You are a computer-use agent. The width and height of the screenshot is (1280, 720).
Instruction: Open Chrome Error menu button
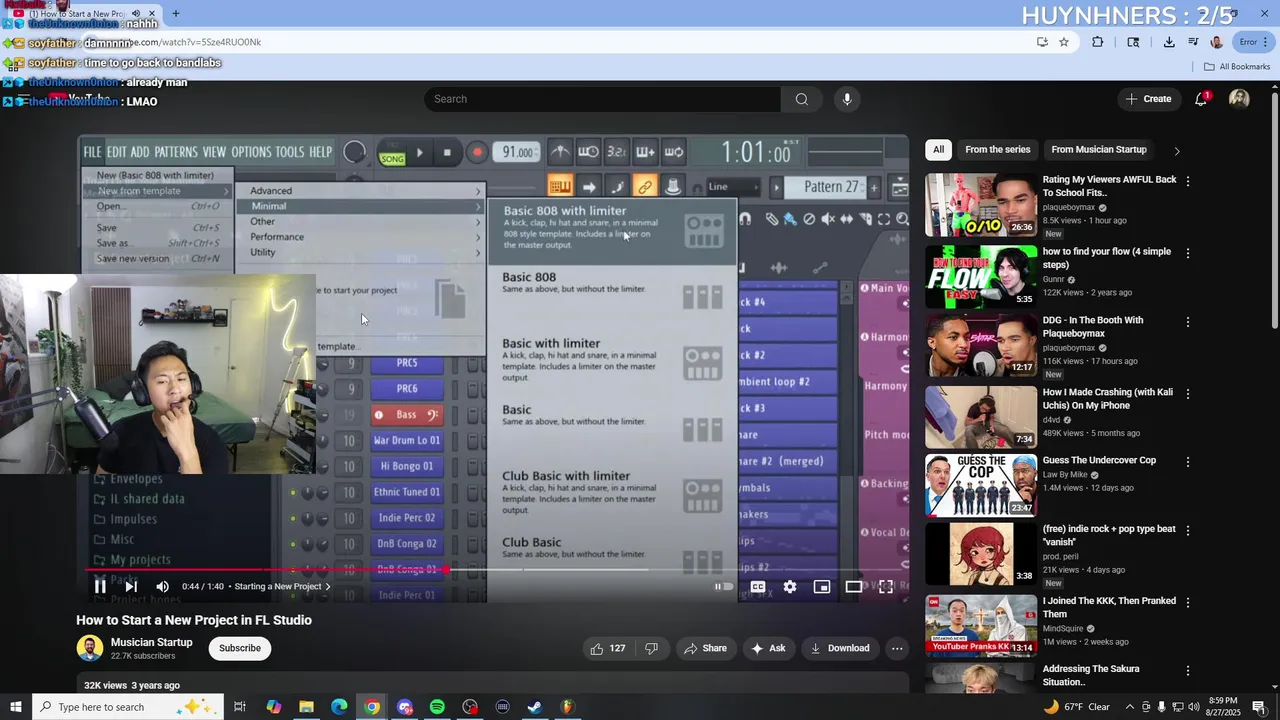pos(1253,42)
